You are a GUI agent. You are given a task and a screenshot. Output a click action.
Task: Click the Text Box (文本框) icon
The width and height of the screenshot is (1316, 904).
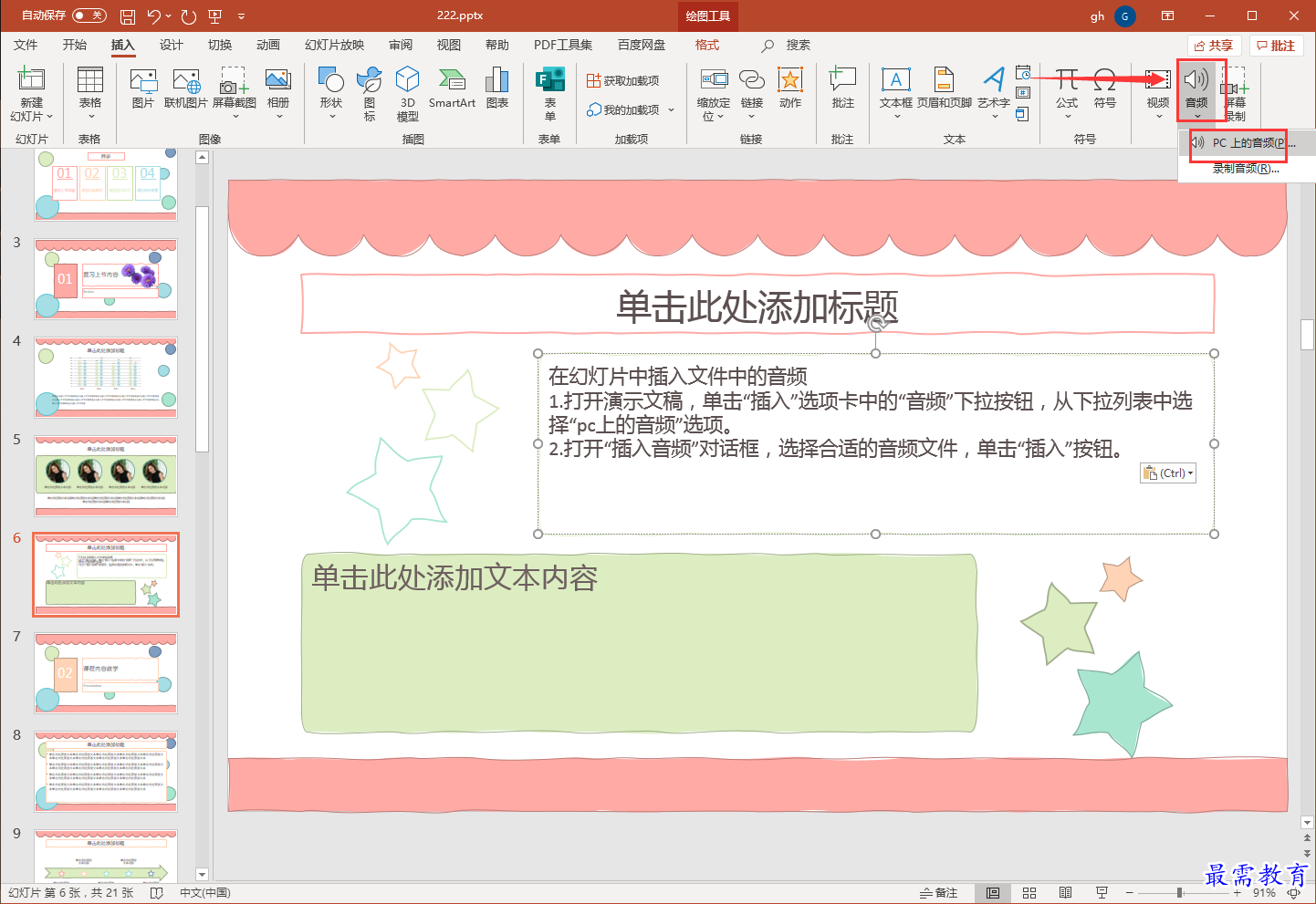896,80
